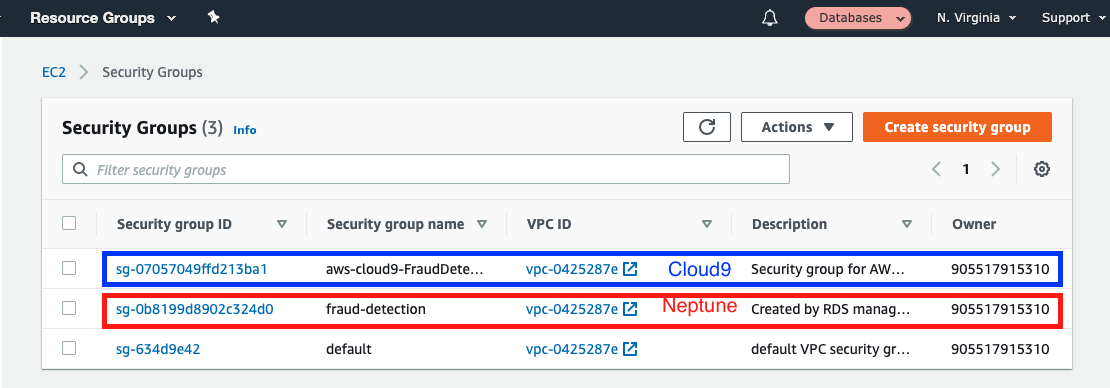Open security group sg-0b8199d8902c324d0
The height and width of the screenshot is (388, 1110).
click(x=195, y=309)
